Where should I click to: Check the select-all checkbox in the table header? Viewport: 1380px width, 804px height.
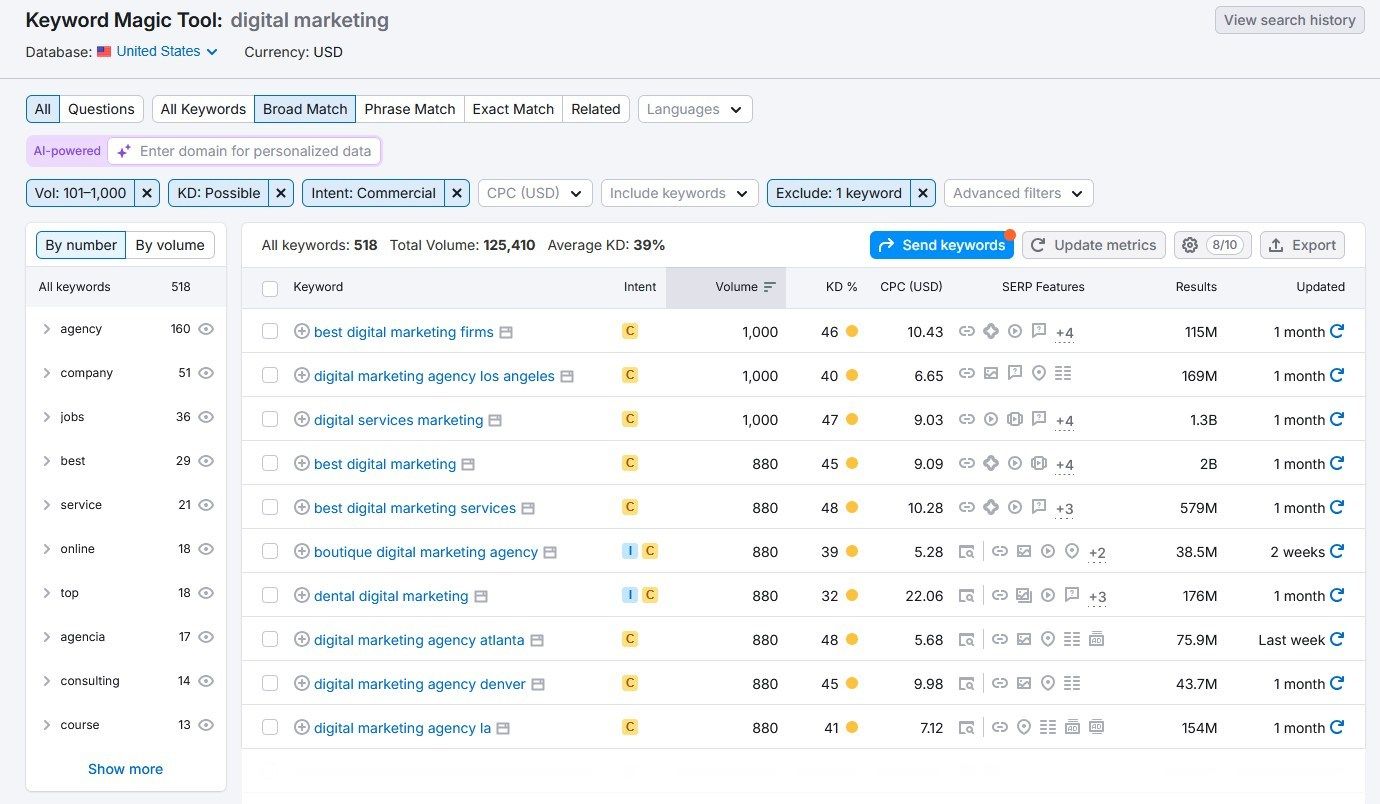[270, 287]
